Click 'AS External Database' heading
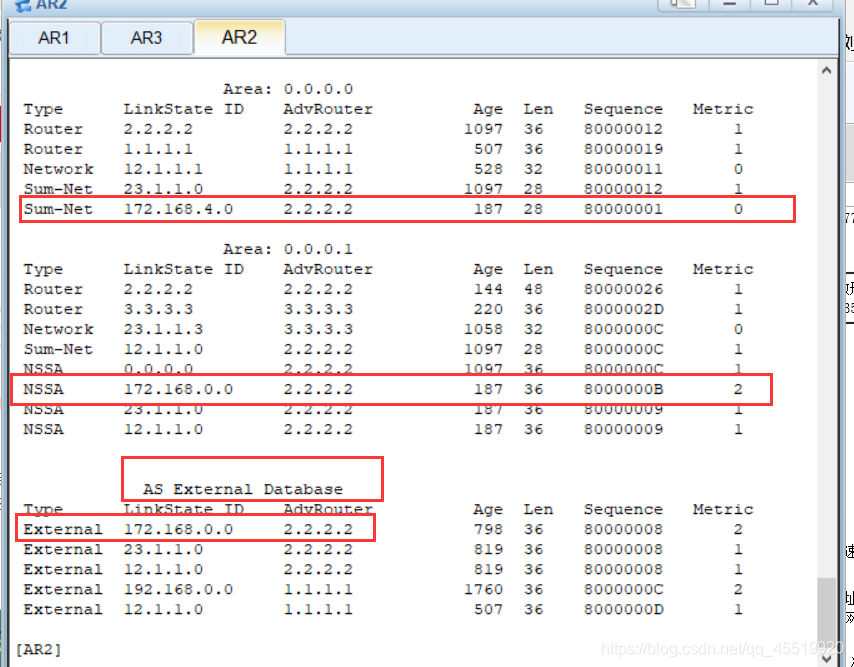This screenshot has width=854, height=667. point(243,489)
